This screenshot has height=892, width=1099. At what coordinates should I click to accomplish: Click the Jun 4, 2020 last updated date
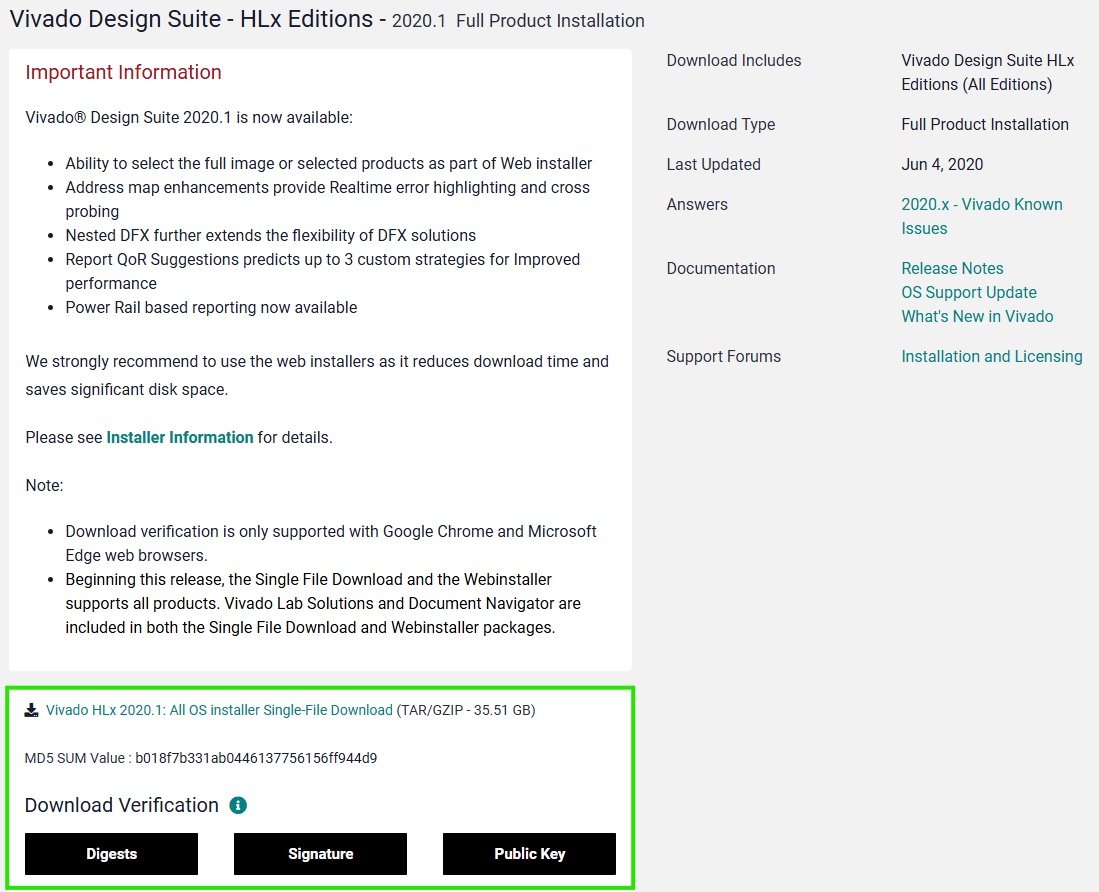942,164
